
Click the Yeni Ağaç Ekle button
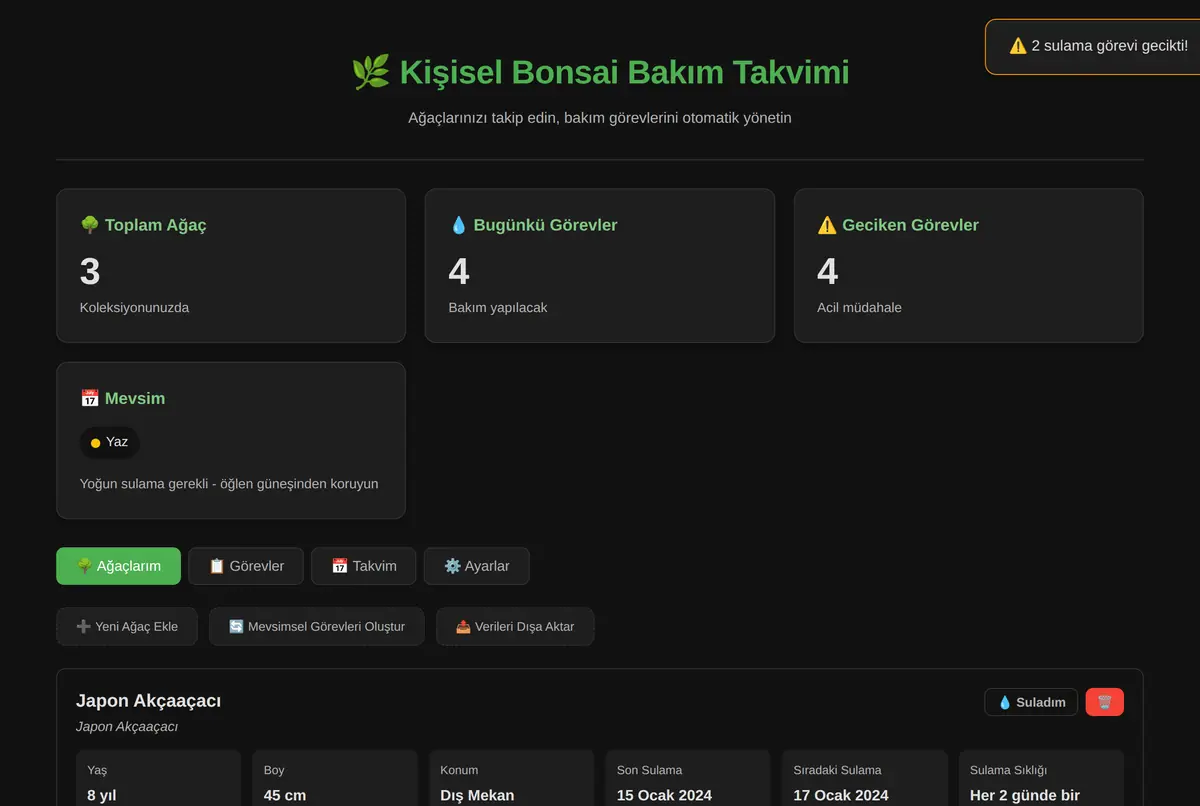127,627
